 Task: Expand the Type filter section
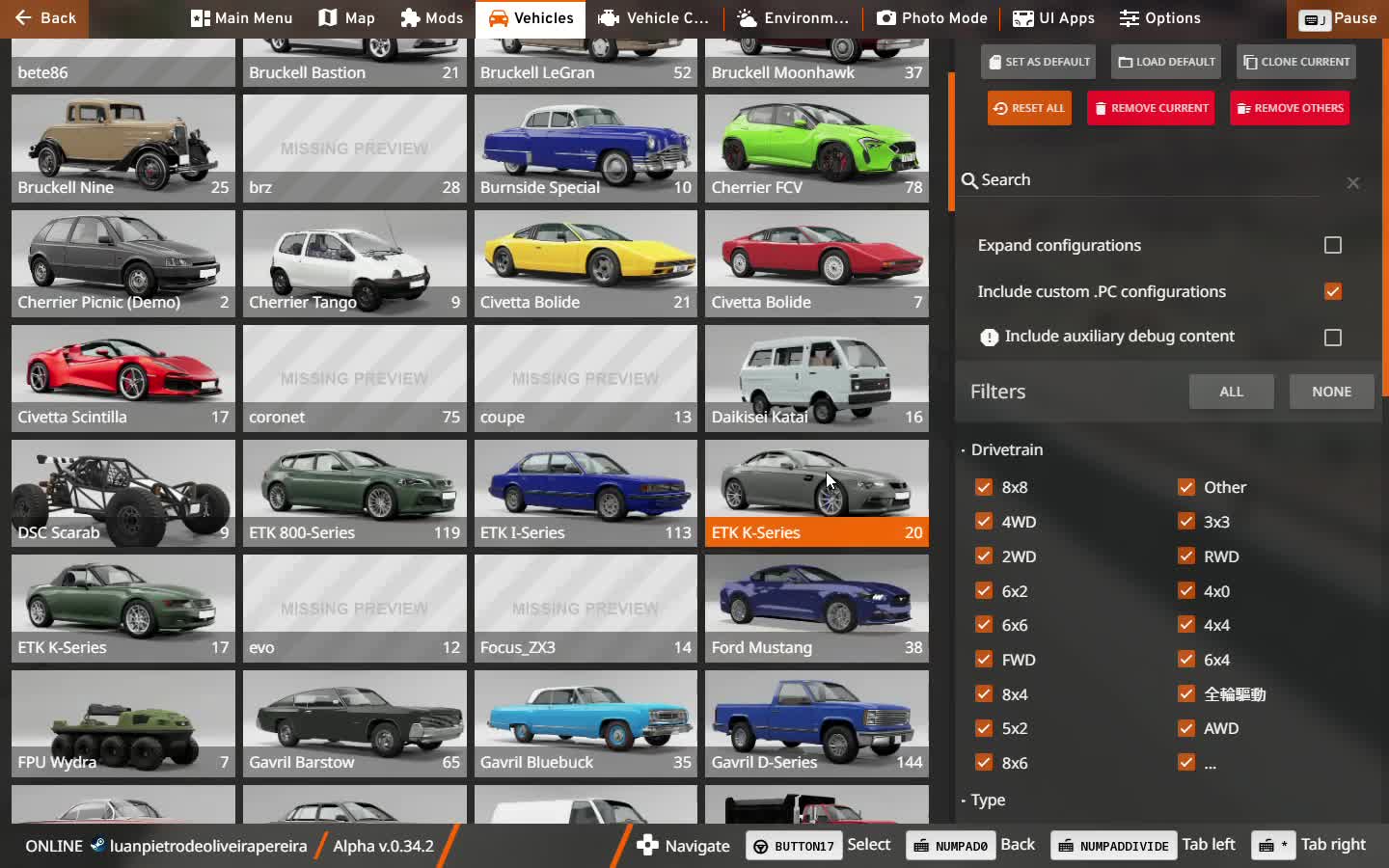click(x=986, y=800)
